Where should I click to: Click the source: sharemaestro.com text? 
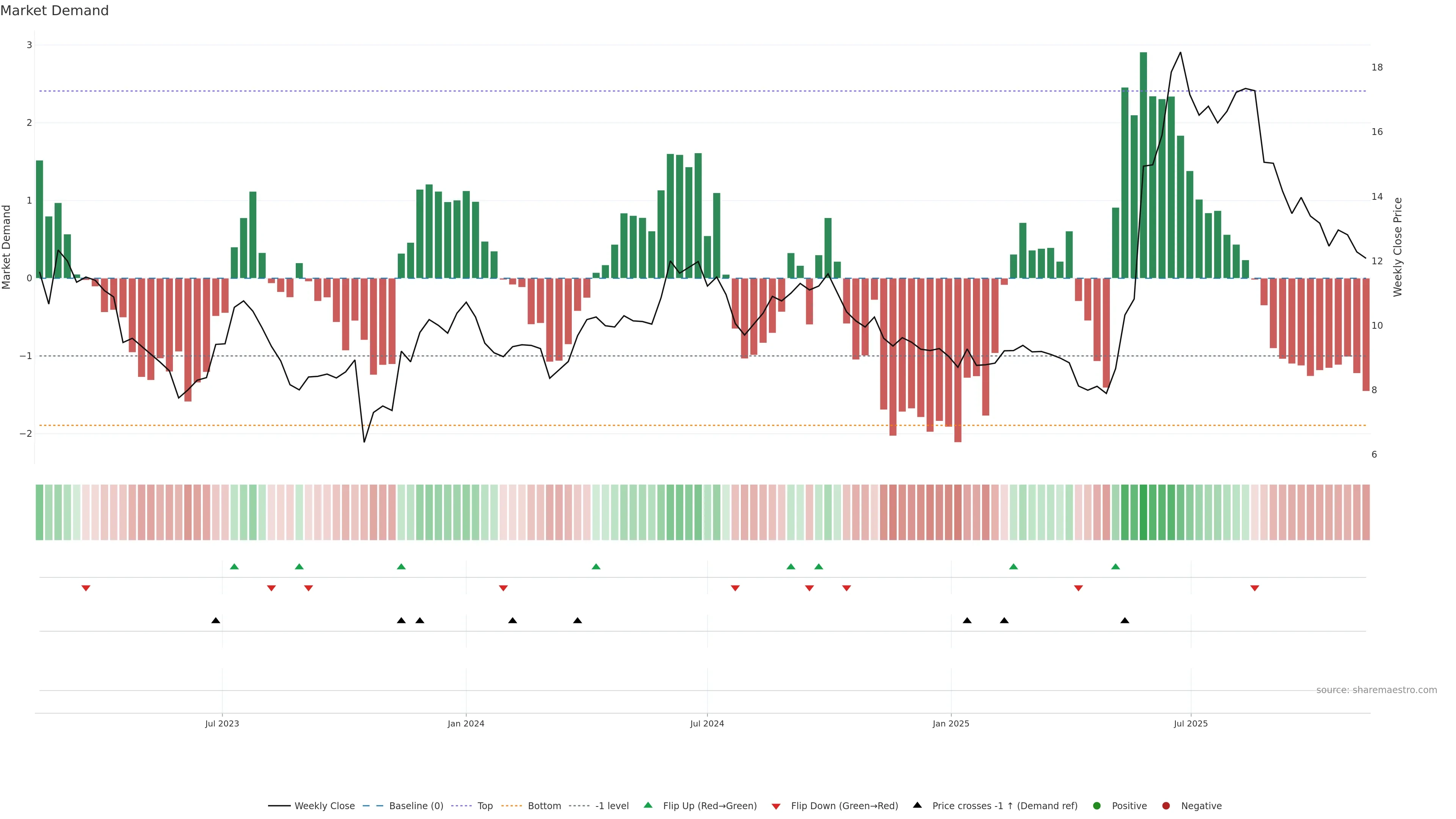[x=1376, y=690]
